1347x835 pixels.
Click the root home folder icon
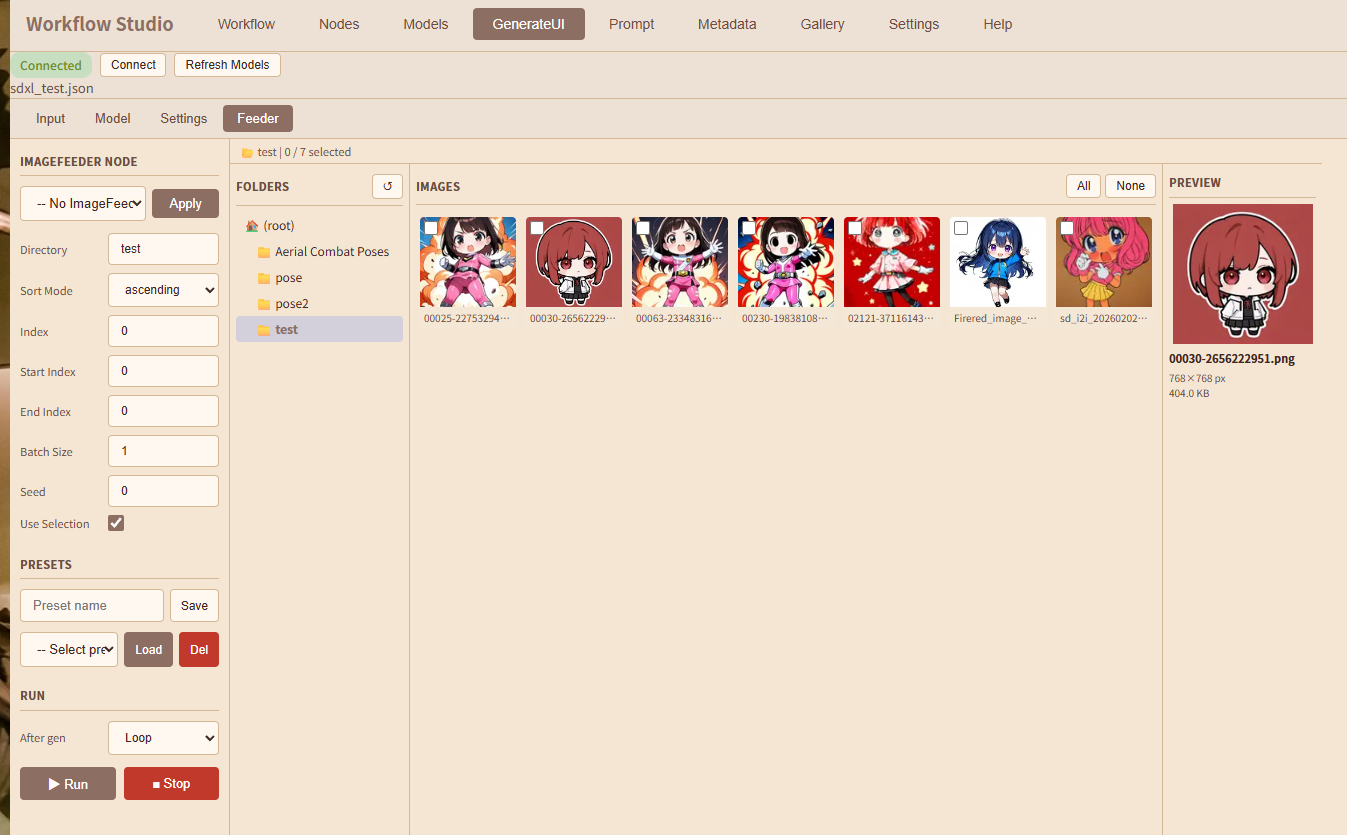[x=252, y=226]
